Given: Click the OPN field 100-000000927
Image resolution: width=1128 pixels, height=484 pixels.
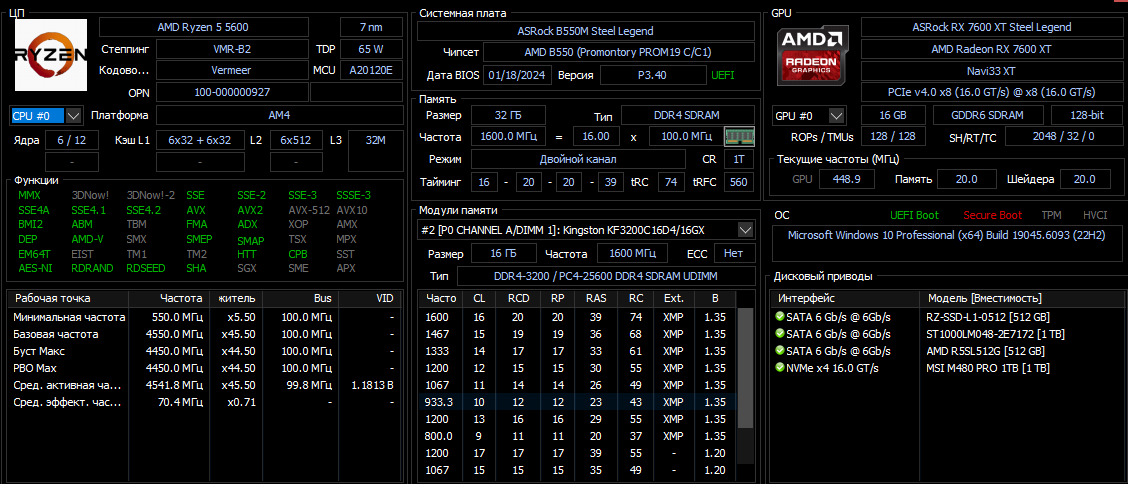Looking at the screenshot, I should (x=232, y=92).
